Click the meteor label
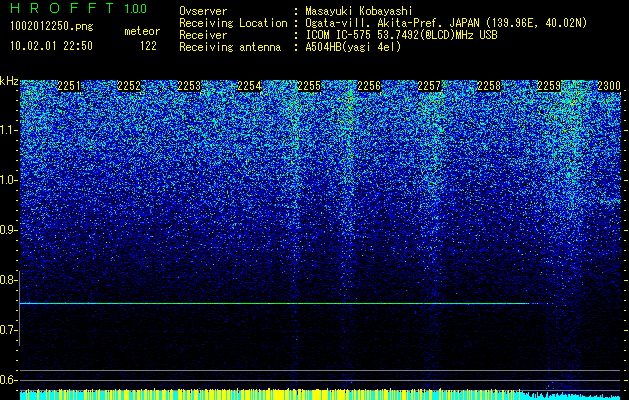 click(x=142, y=31)
